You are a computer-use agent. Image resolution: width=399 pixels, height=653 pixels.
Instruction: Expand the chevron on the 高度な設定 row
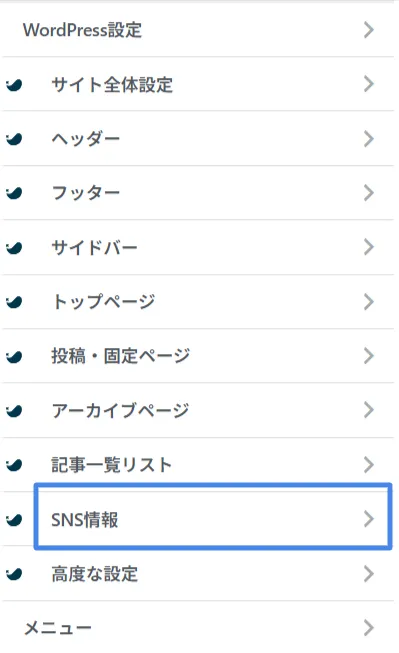point(369,573)
